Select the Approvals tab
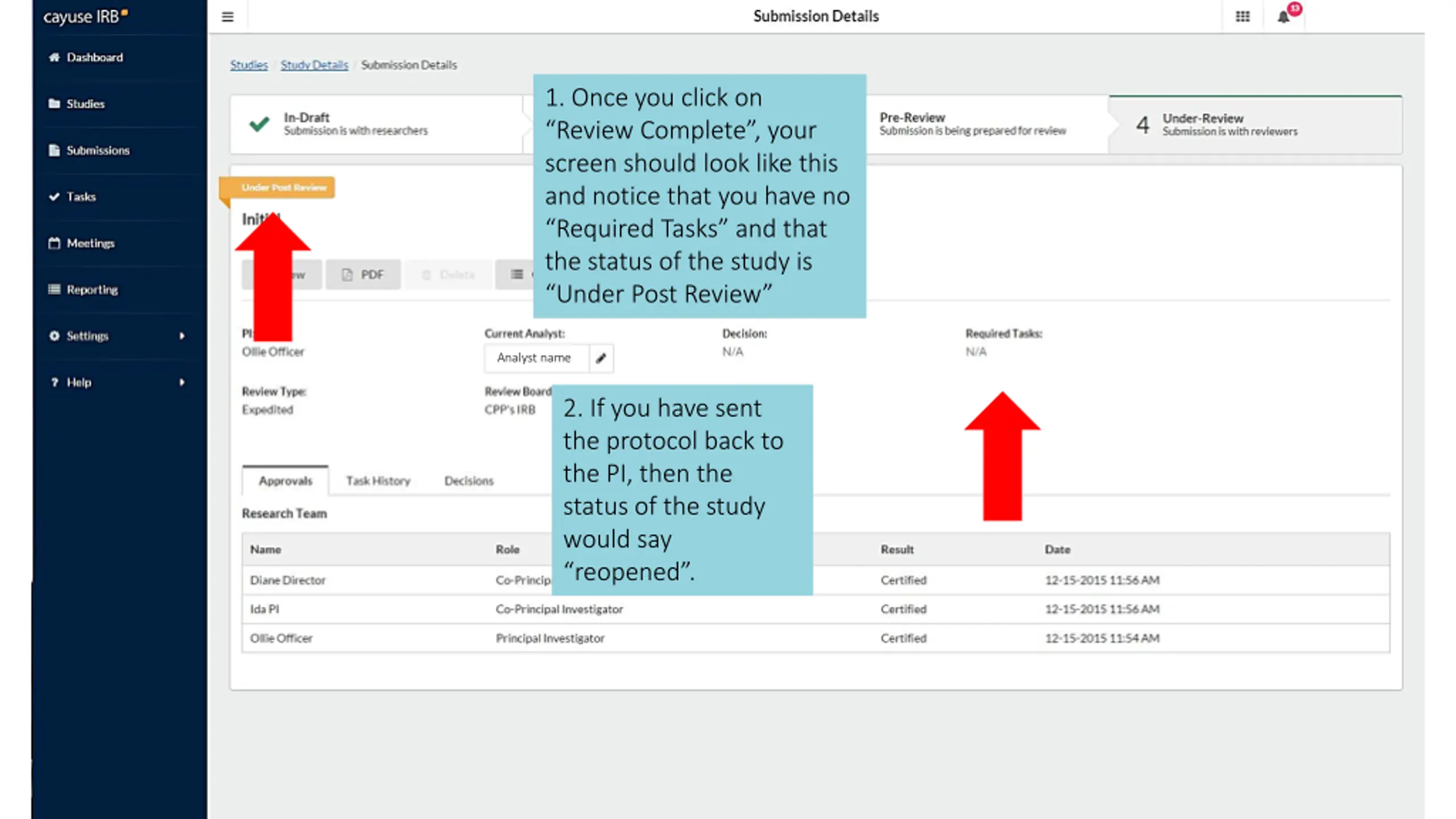 (286, 481)
